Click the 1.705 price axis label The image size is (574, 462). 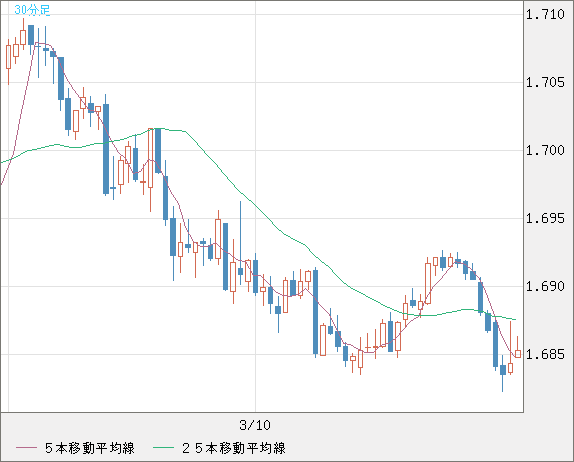(545, 82)
